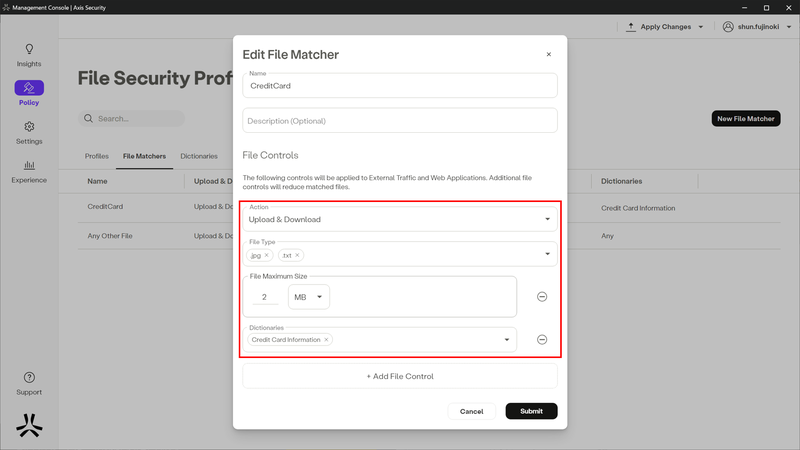Remove the Dictionaries file control
This screenshot has height=450, width=800.
542,340
